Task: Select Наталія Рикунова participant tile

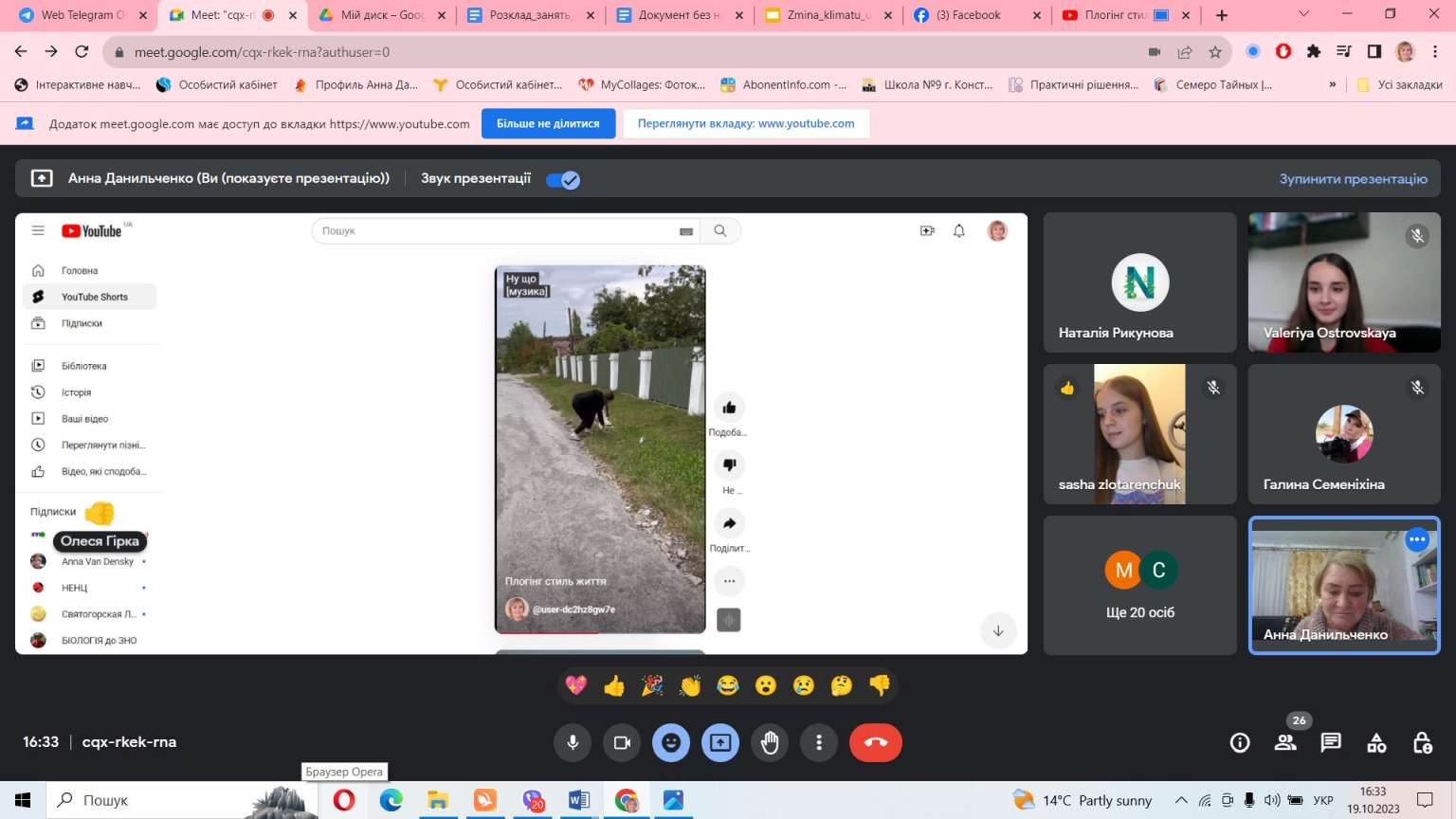Action: click(x=1140, y=282)
